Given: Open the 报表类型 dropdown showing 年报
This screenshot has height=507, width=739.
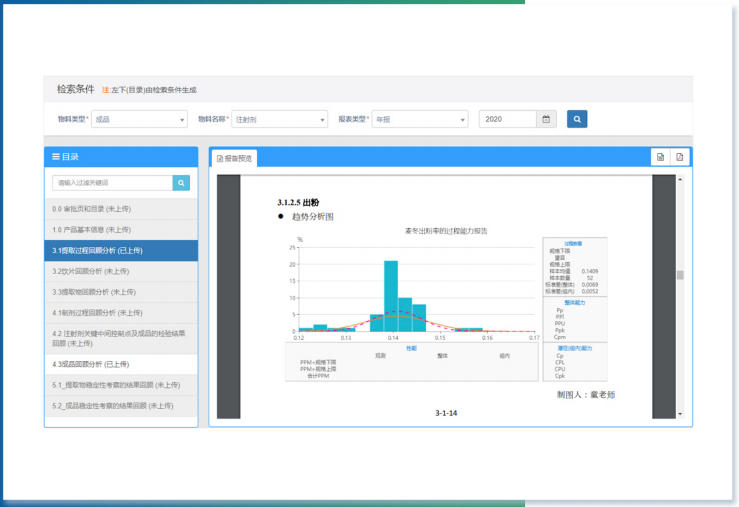Looking at the screenshot, I should click(419, 119).
